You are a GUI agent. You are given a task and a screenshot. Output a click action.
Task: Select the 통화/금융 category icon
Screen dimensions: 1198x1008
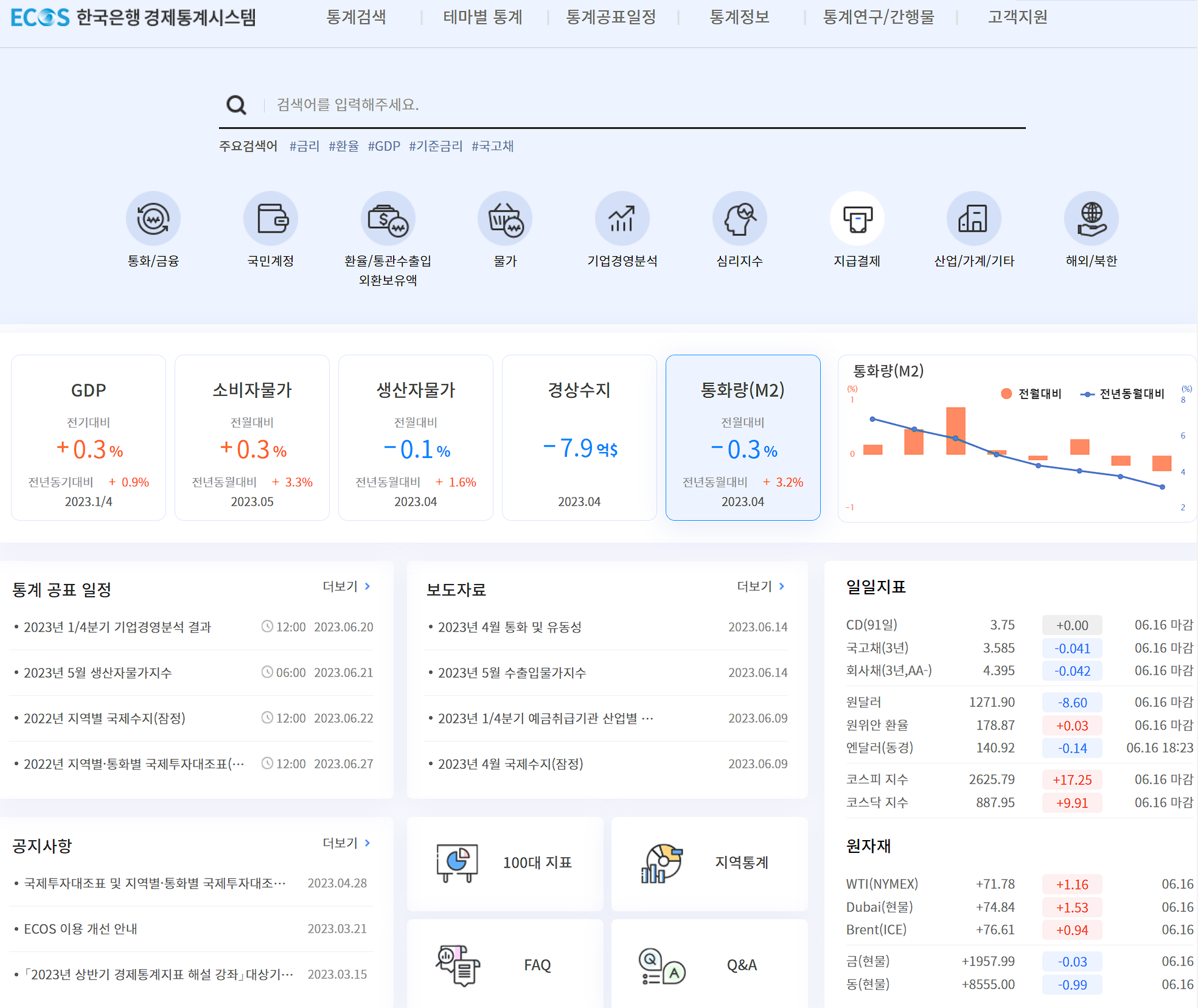[153, 218]
